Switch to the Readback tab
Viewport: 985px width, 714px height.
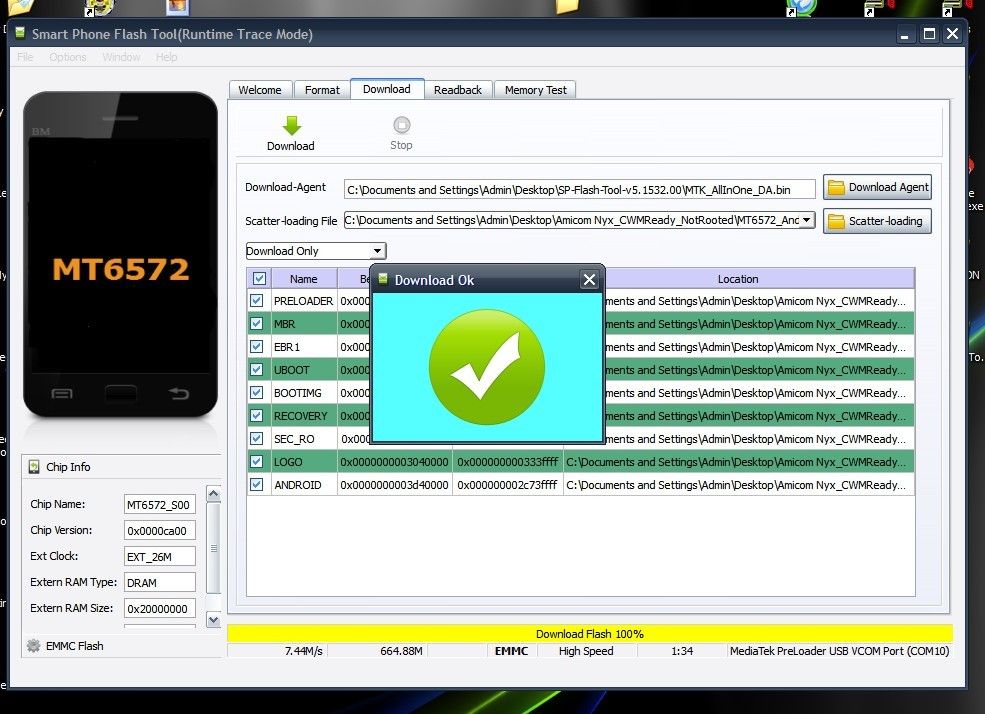click(458, 90)
